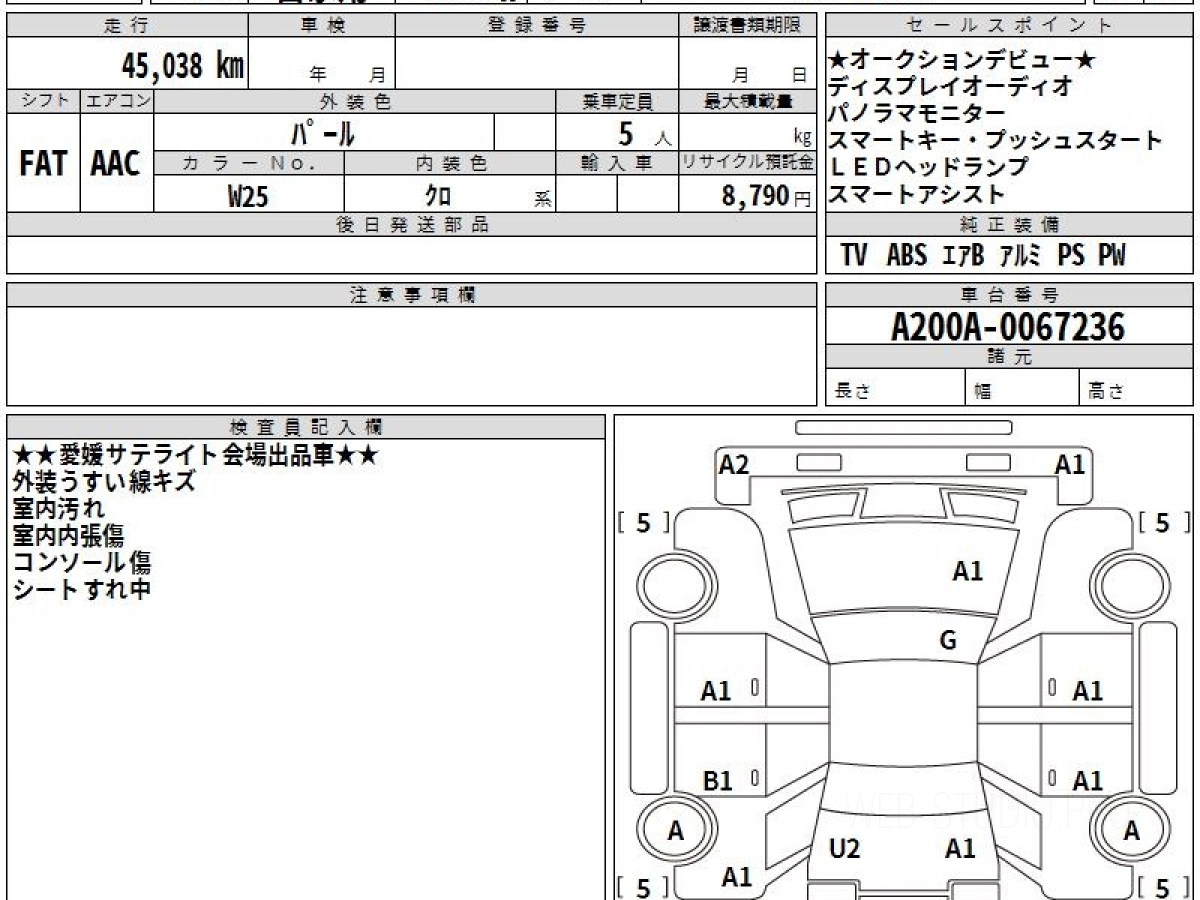Click the 注意事項欄 header

tap(411, 295)
